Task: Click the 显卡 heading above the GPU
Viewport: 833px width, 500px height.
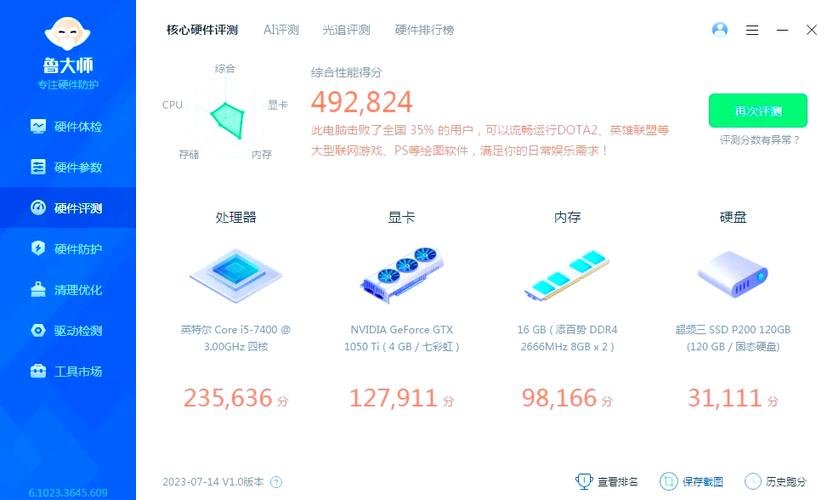Action: coord(402,217)
